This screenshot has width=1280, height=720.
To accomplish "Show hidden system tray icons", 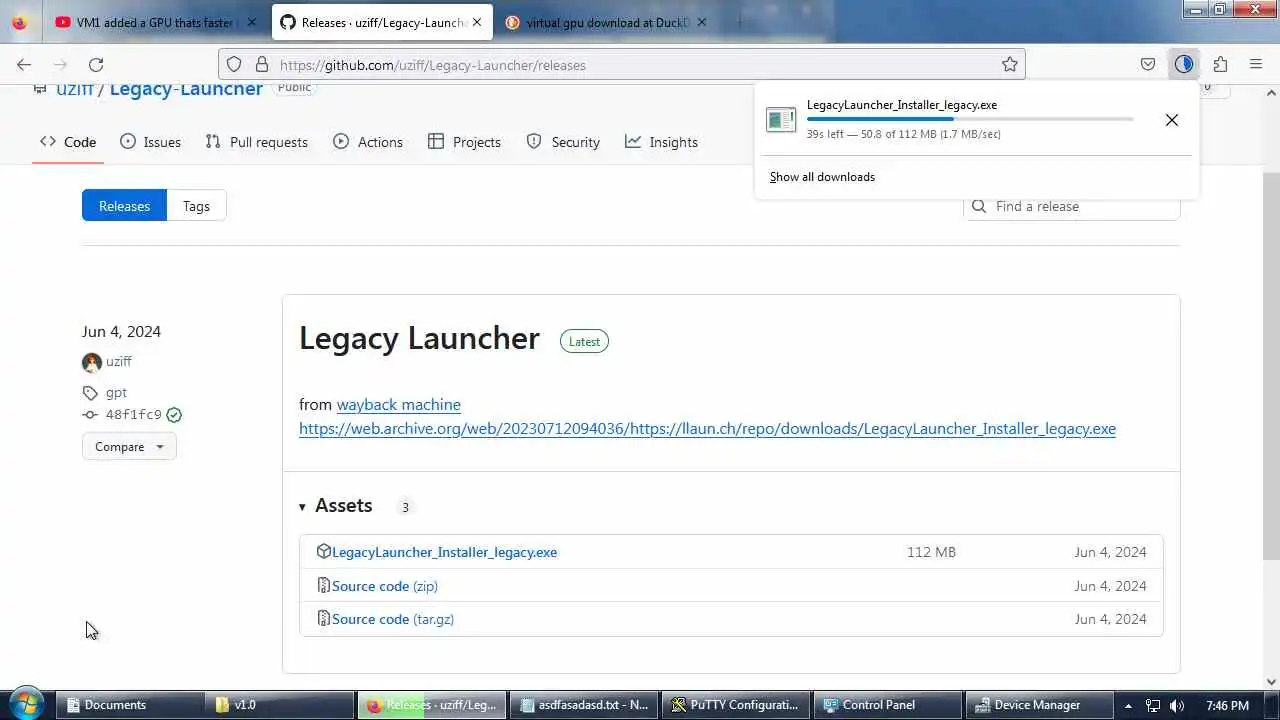I will [x=1128, y=706].
